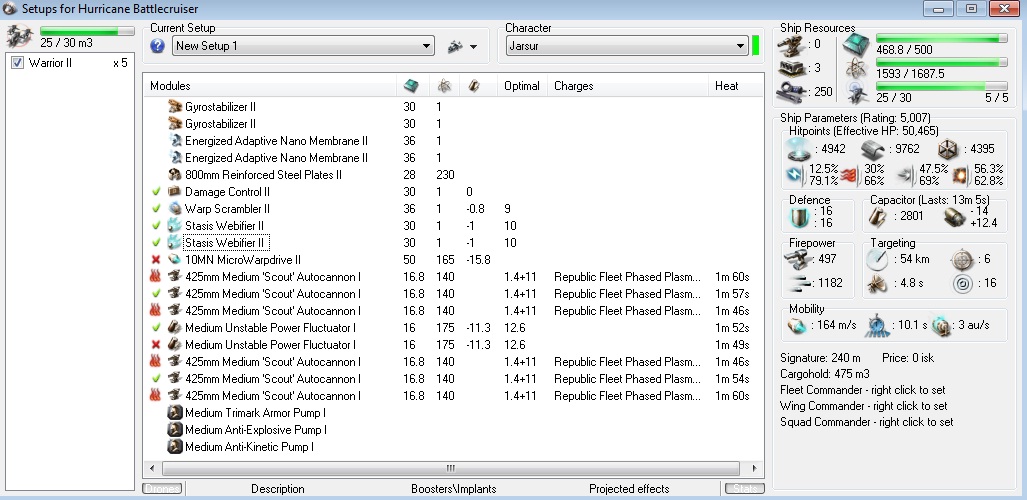Click the shield hitpoints icon showing 4942

798,149
